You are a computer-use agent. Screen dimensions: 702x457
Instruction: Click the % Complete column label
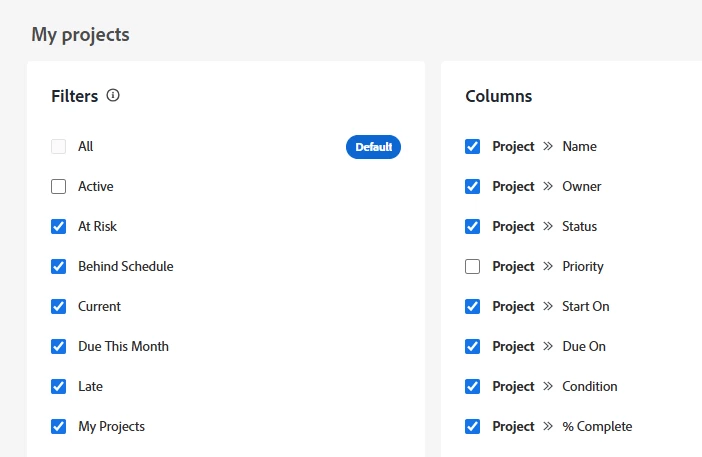pos(597,427)
